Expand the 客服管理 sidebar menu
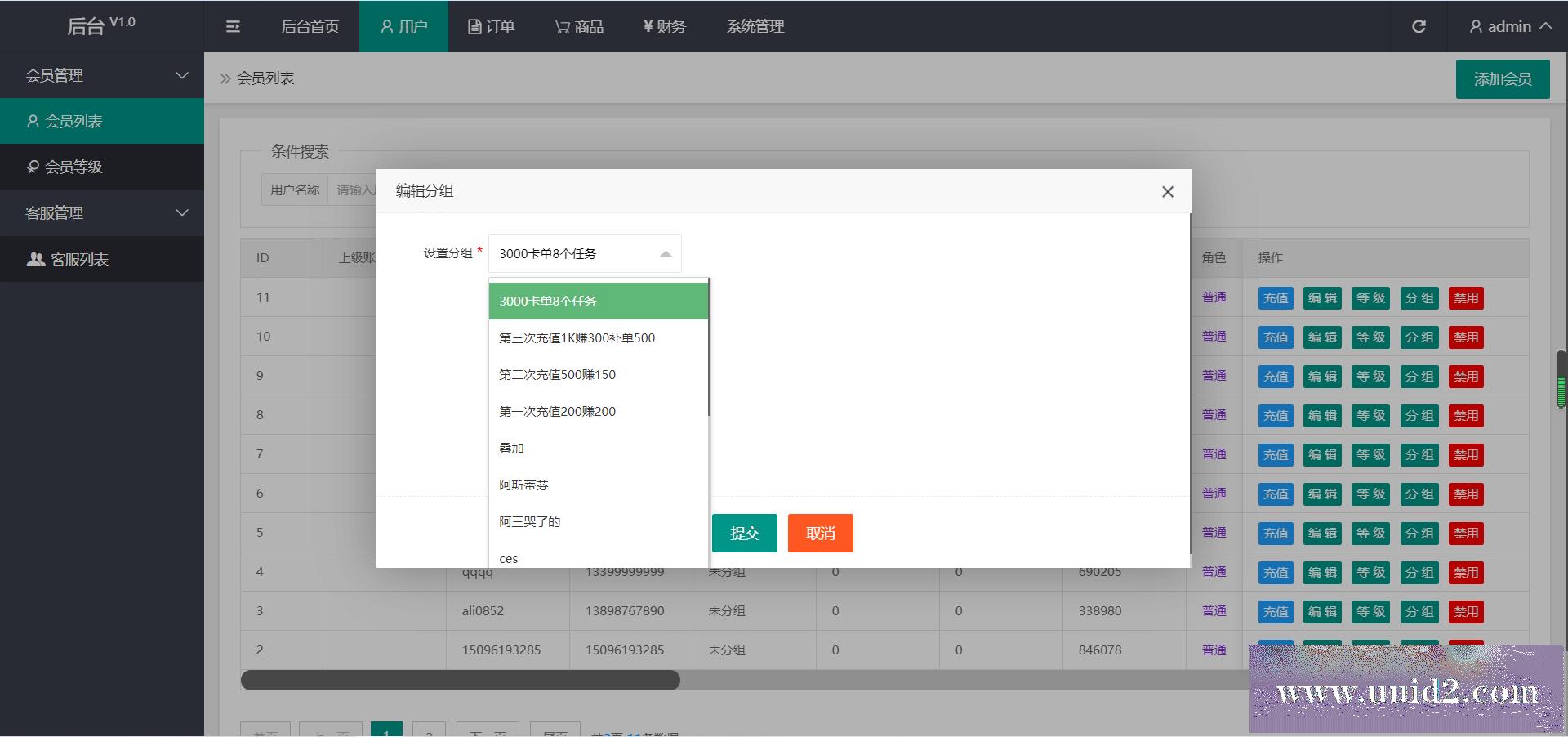The height and width of the screenshot is (737, 1568). tap(102, 212)
